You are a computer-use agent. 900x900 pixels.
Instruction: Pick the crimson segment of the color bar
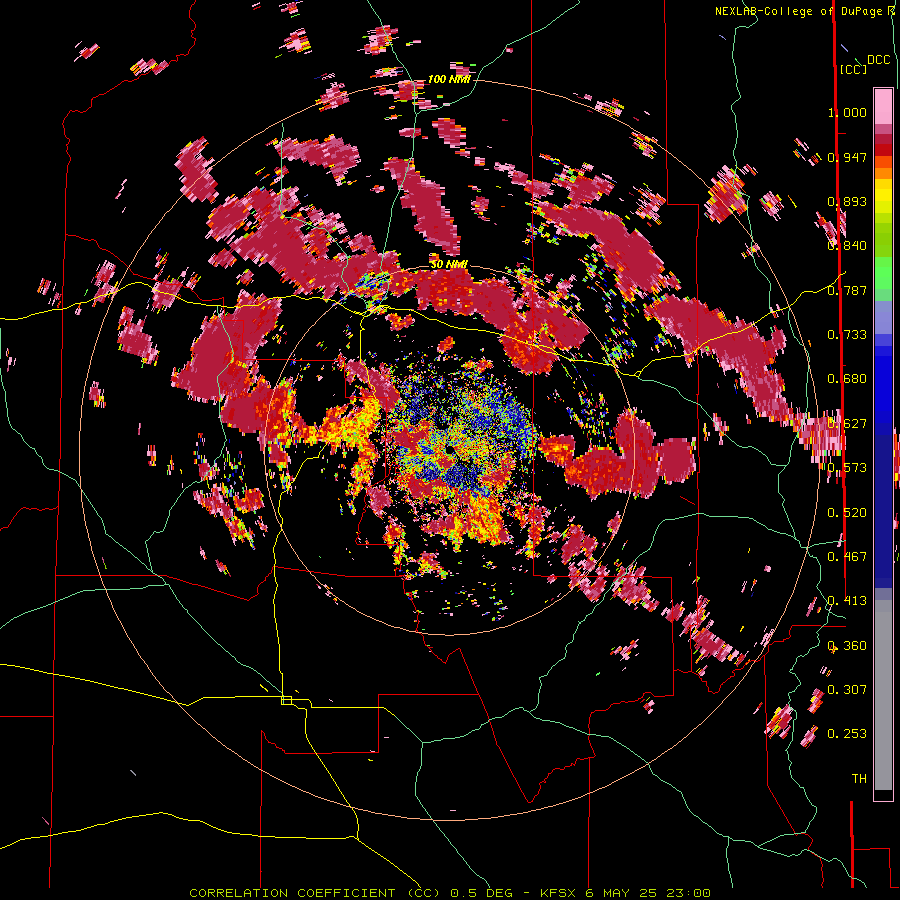[883, 139]
